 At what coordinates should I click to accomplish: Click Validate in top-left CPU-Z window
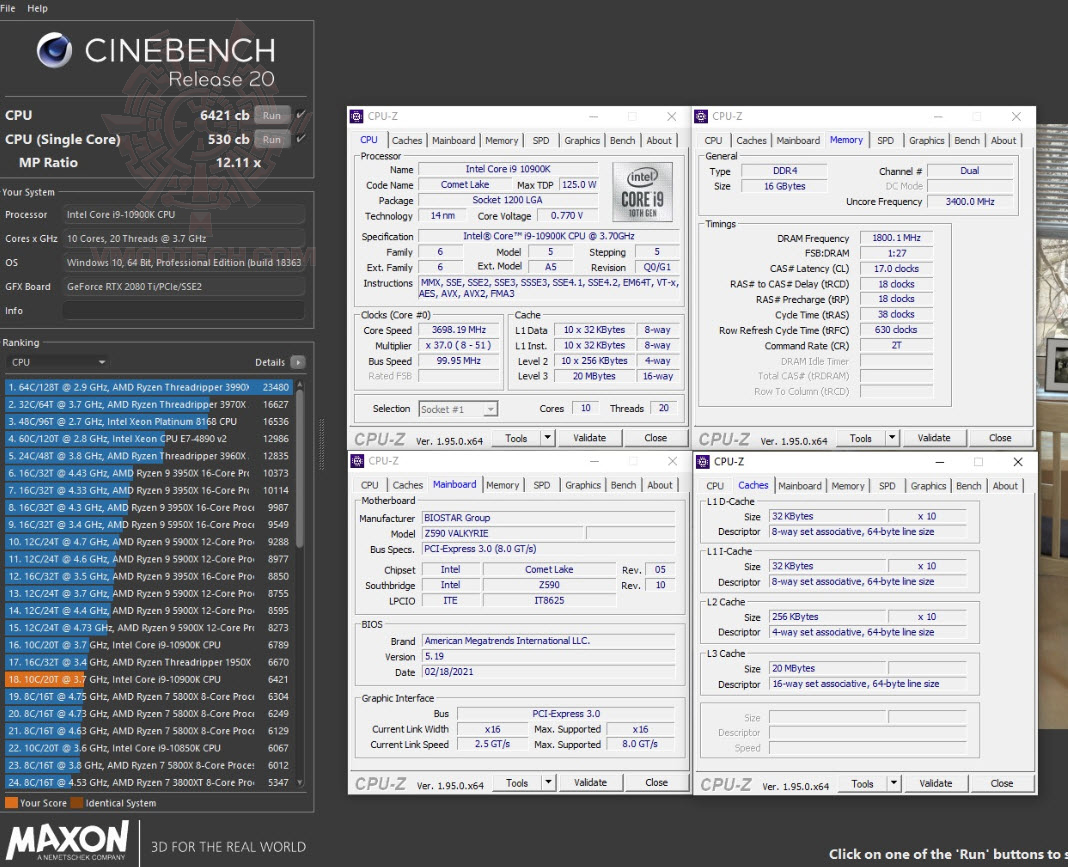point(590,438)
